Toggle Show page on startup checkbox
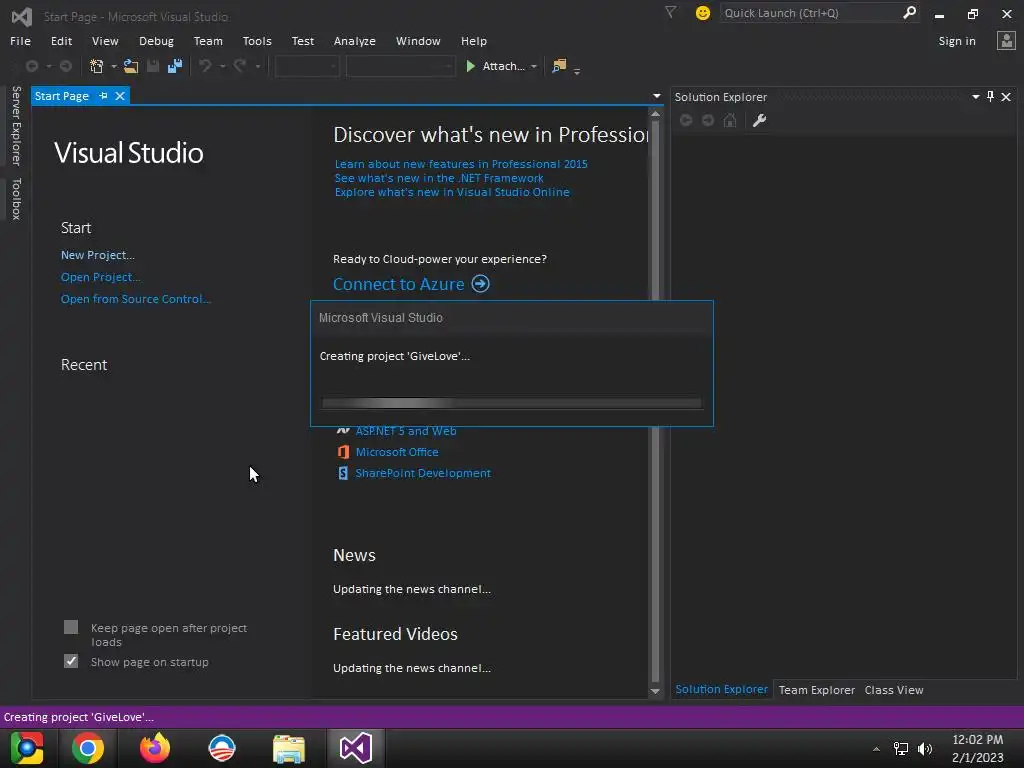The height and width of the screenshot is (768, 1024). coord(71,662)
